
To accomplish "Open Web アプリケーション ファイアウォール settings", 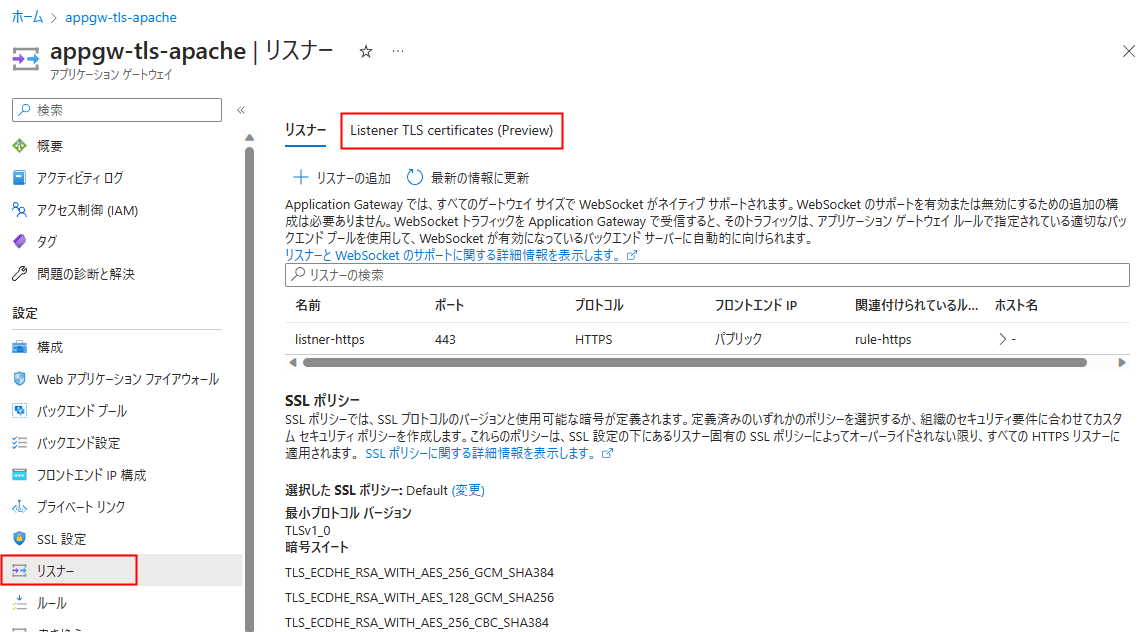I will pos(127,379).
